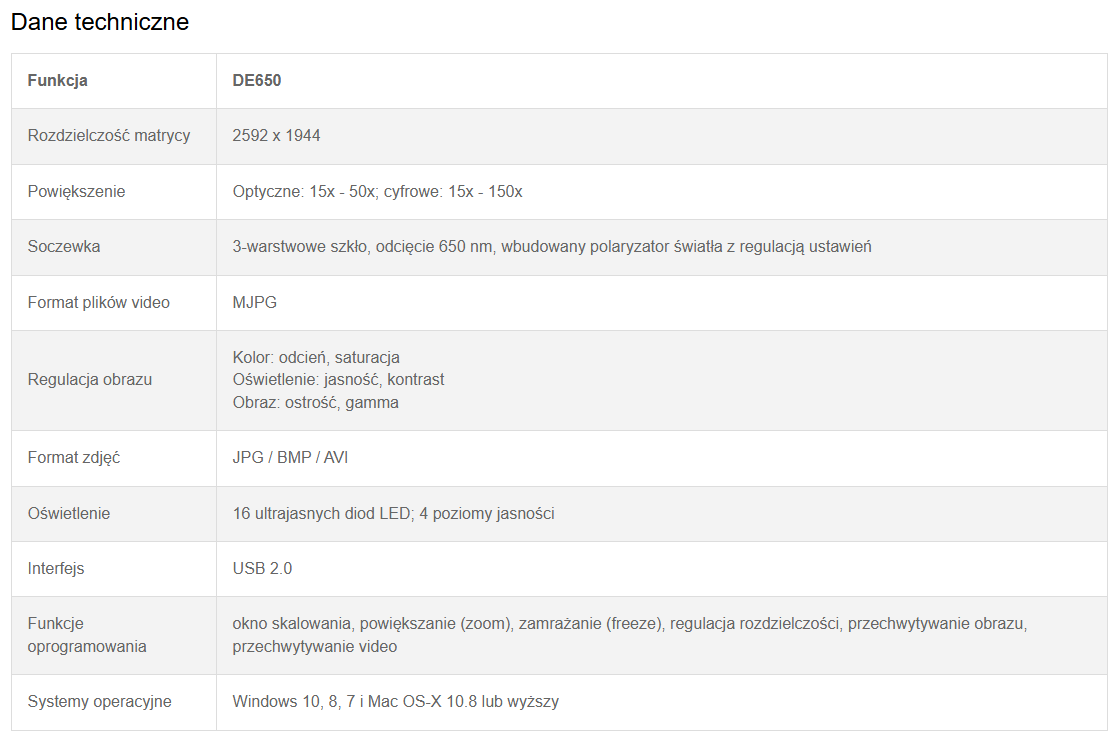Select the "Format zdjęć" row label

click(74, 458)
